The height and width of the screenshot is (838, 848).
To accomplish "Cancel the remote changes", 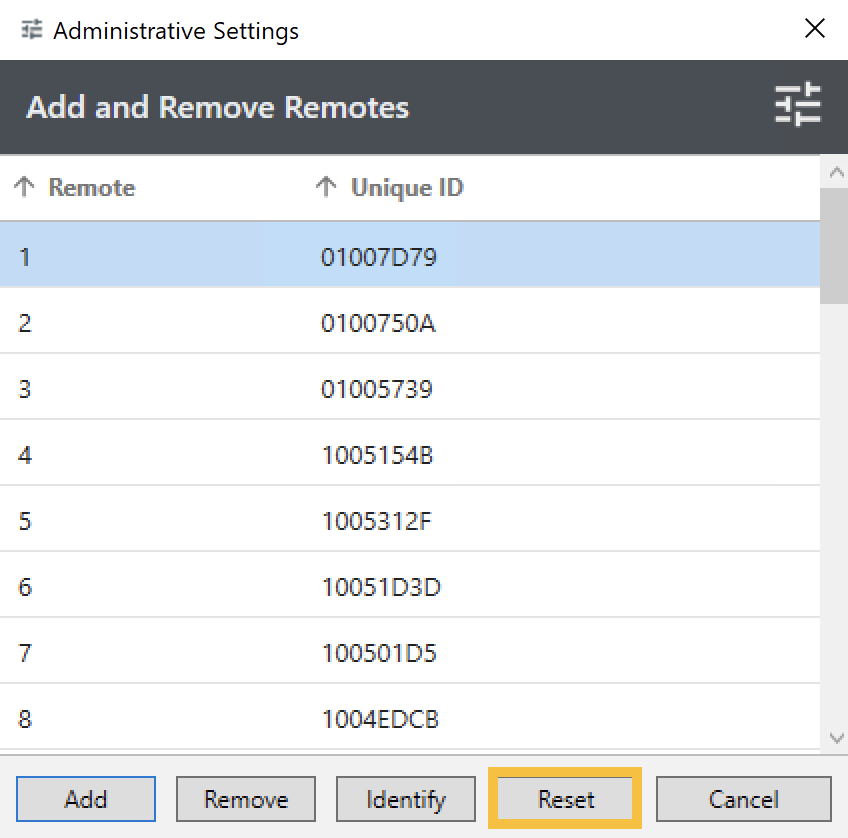I will tap(743, 799).
